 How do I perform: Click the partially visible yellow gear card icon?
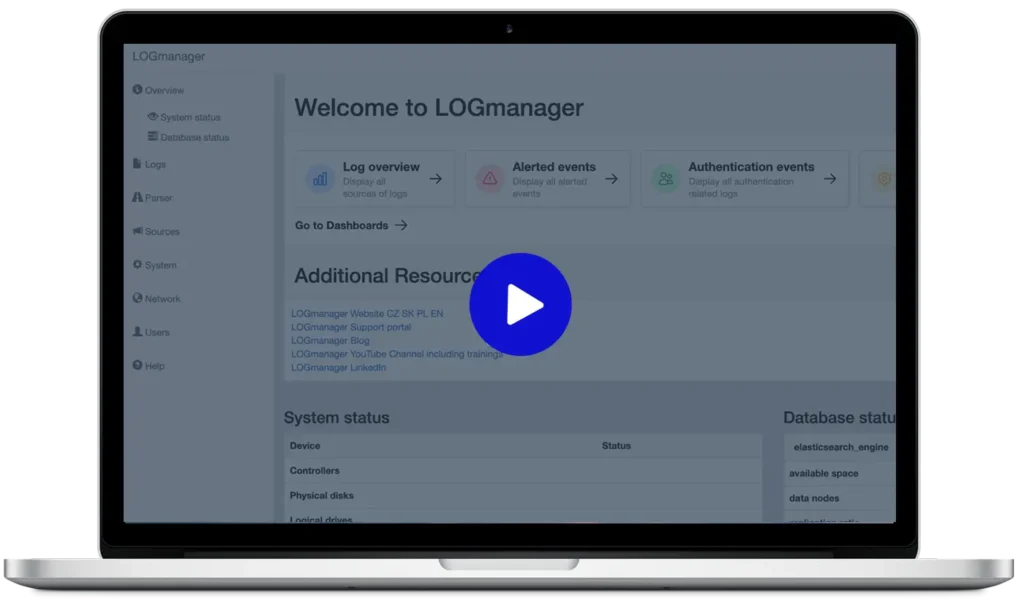[x=884, y=178]
